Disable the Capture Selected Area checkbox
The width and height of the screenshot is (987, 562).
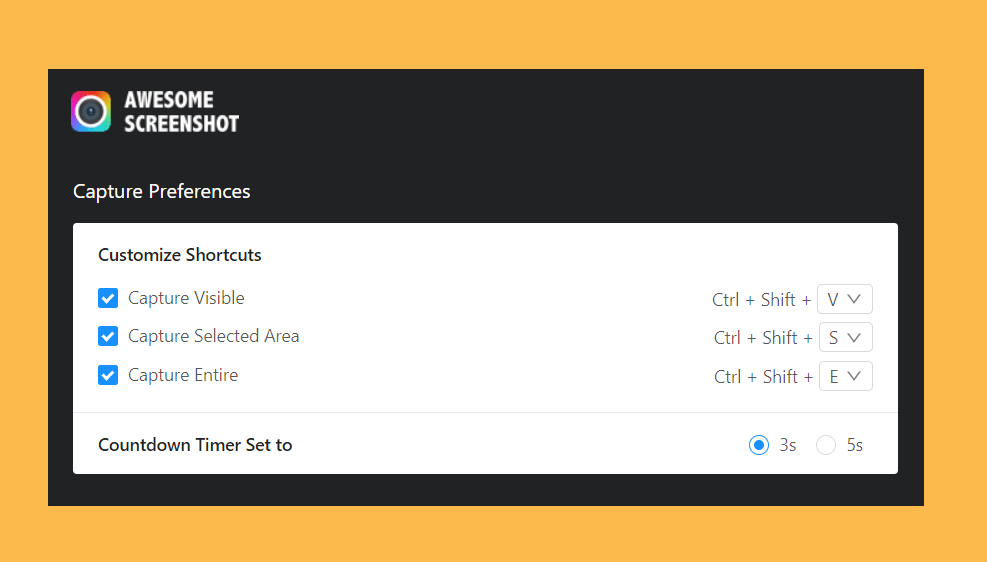(x=108, y=336)
